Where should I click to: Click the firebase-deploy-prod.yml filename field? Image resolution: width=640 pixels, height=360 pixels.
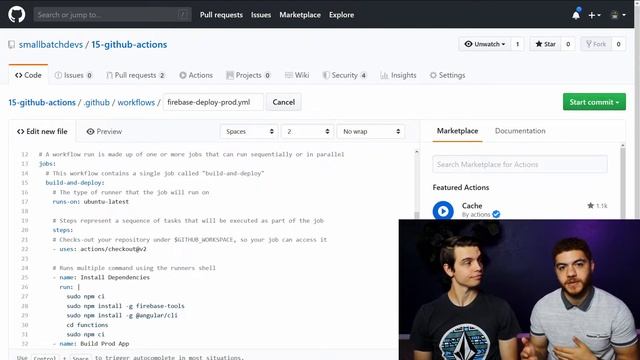click(x=213, y=102)
